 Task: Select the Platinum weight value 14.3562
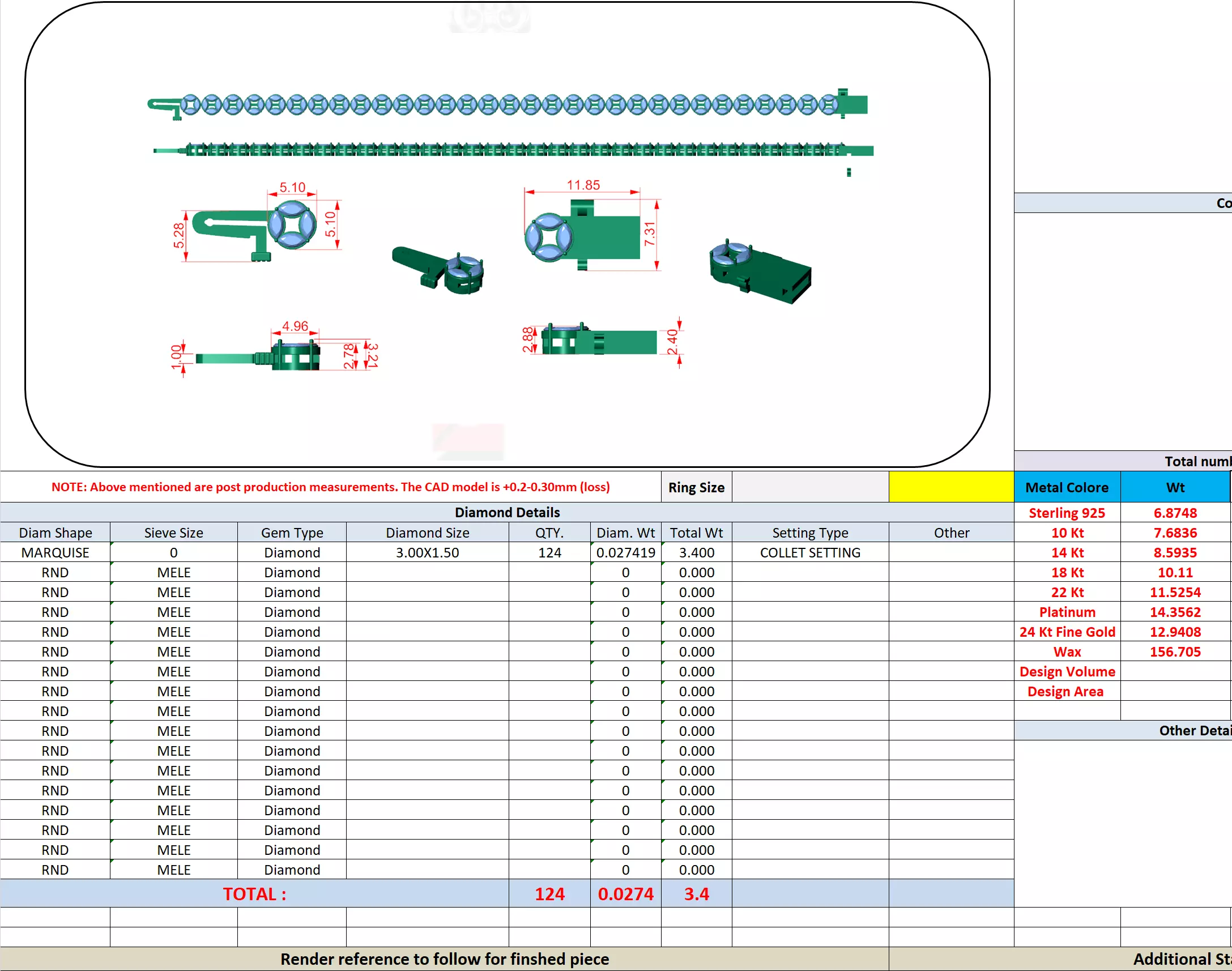point(1175,612)
